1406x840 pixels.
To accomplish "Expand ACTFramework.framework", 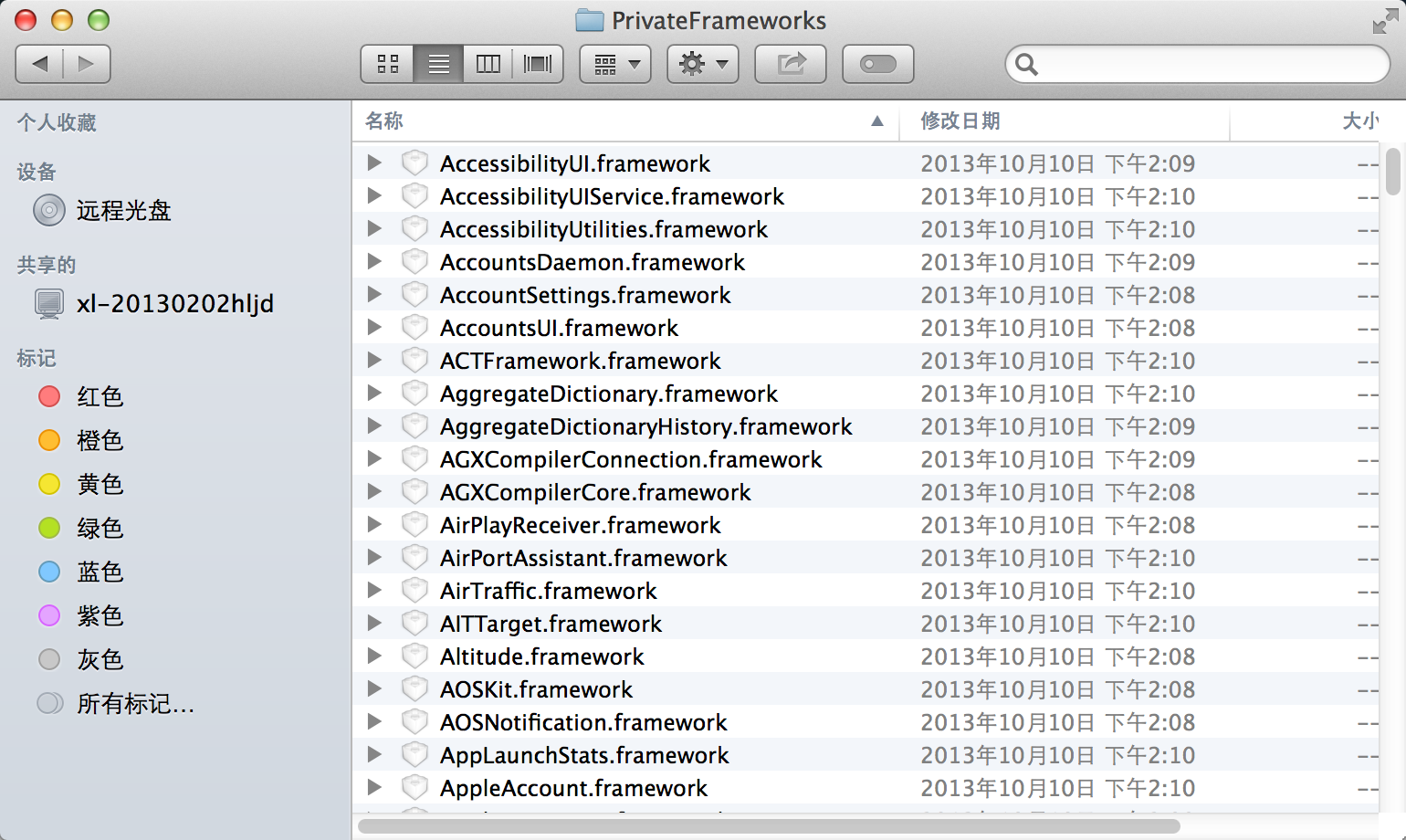I will tap(374, 360).
